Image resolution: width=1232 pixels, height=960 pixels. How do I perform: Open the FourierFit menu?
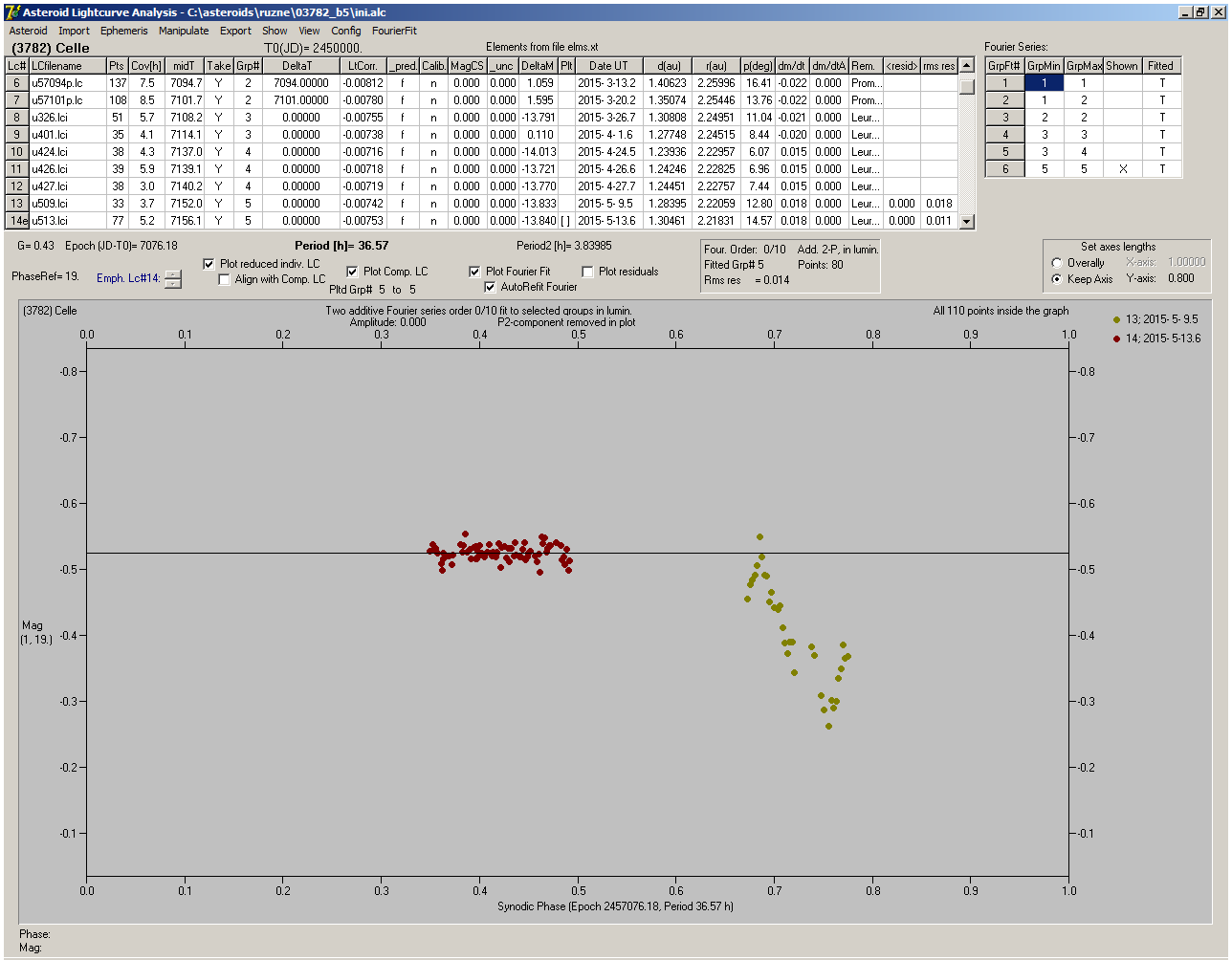pos(394,31)
